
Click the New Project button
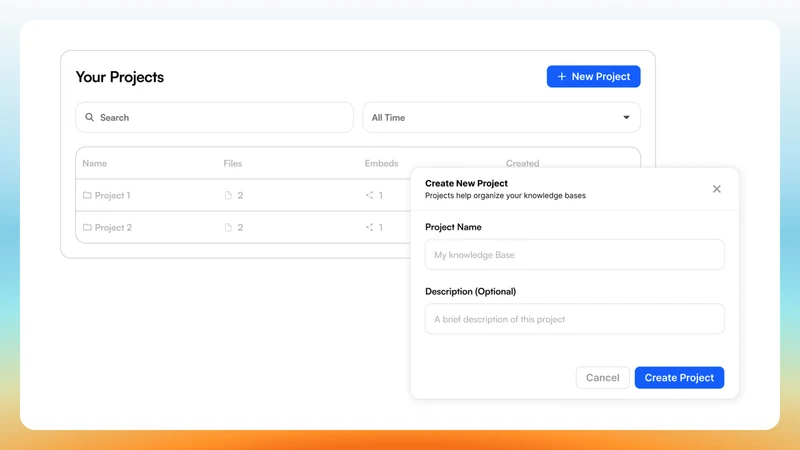coord(593,77)
